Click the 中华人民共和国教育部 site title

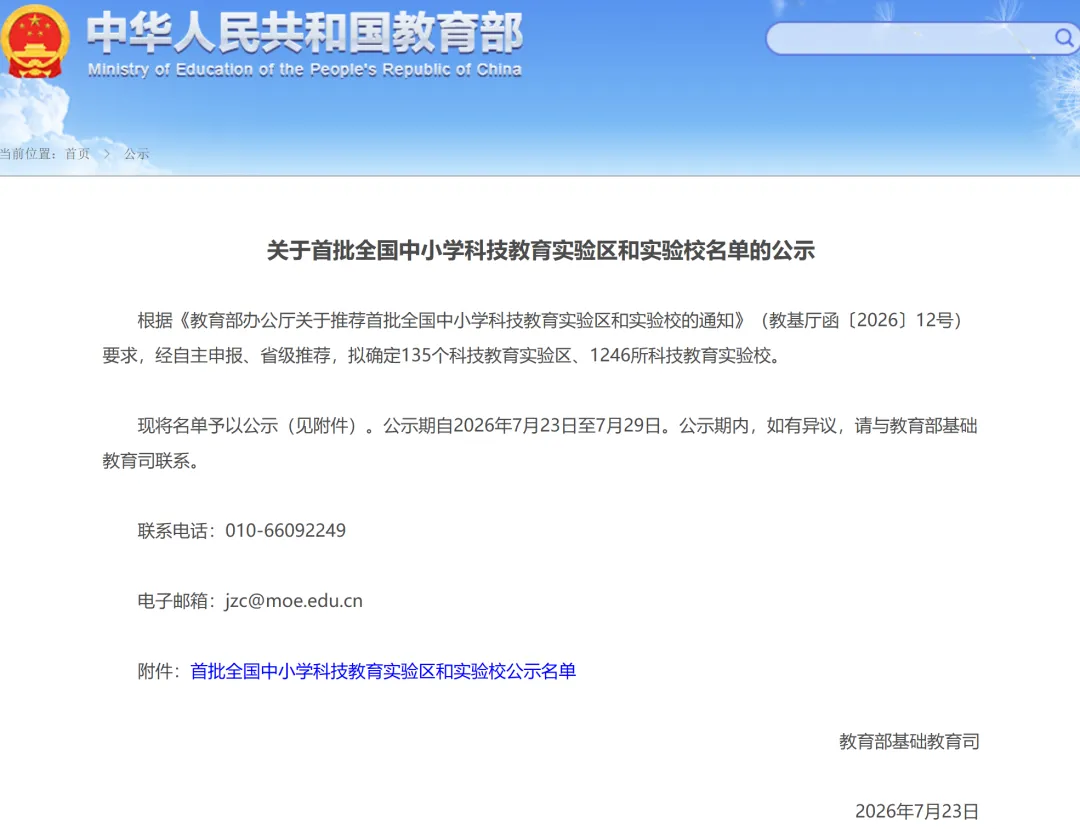(x=304, y=33)
